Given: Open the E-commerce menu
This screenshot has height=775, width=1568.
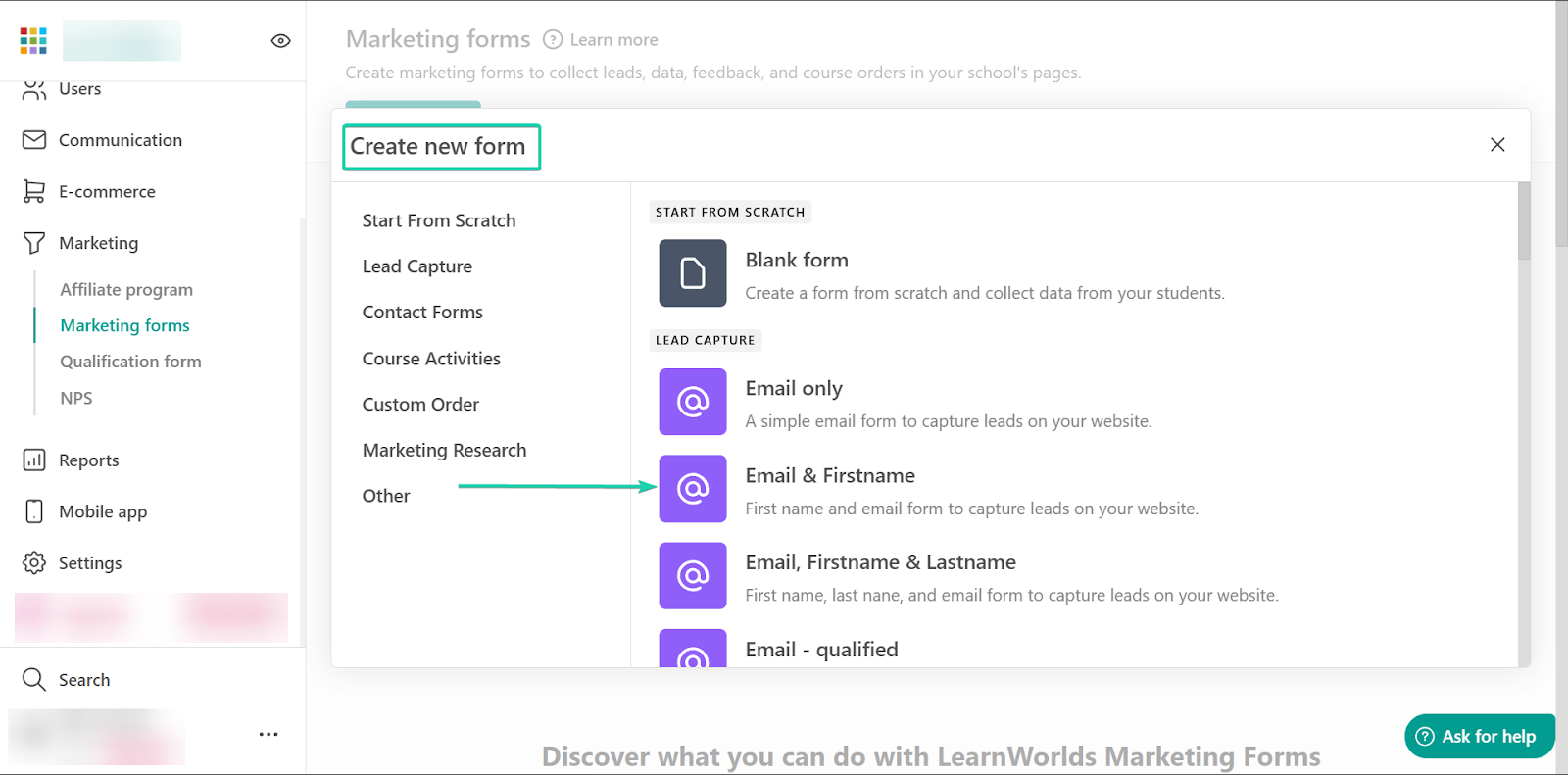Looking at the screenshot, I should tap(107, 192).
